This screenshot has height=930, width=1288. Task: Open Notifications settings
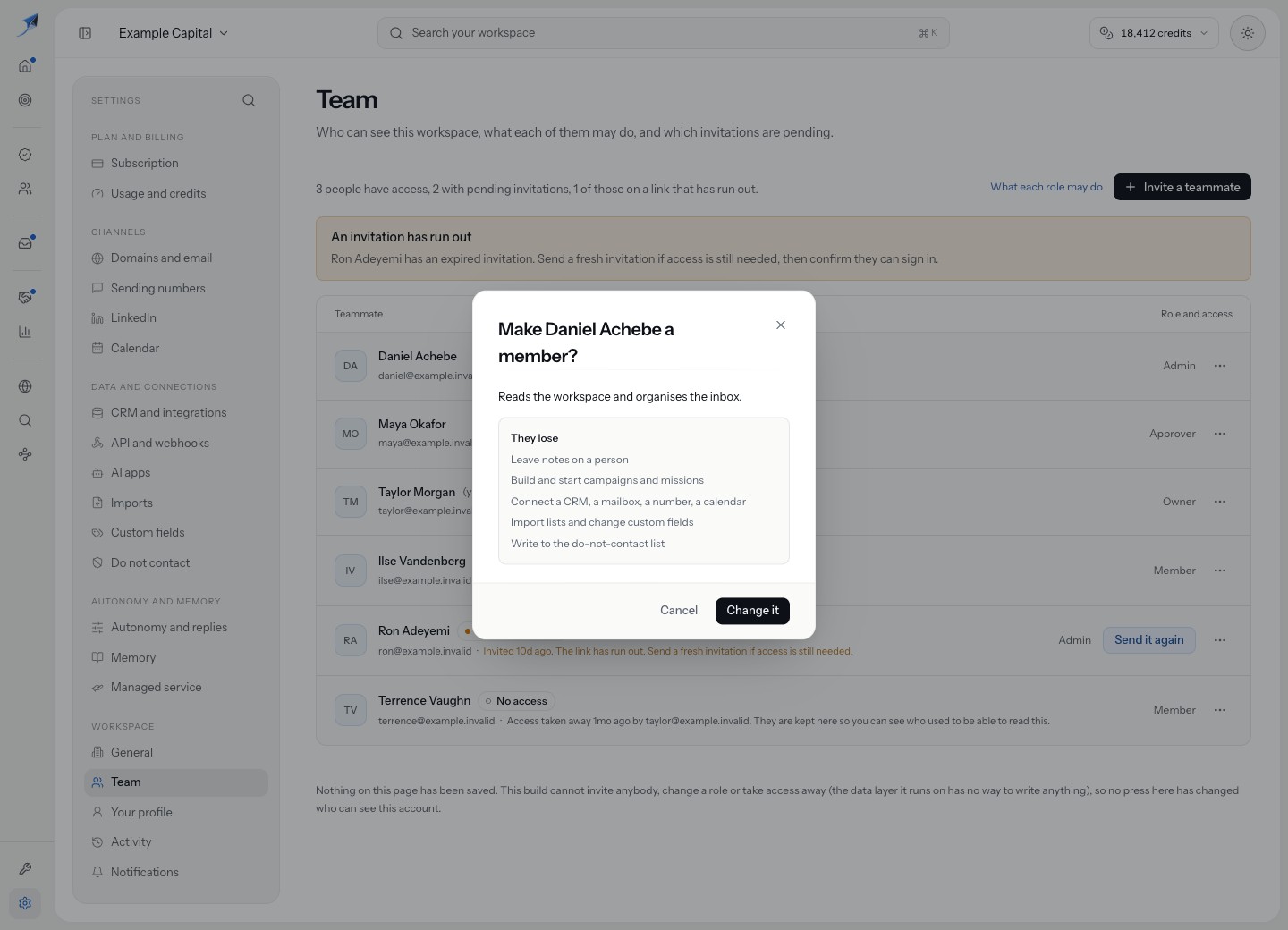point(176,872)
